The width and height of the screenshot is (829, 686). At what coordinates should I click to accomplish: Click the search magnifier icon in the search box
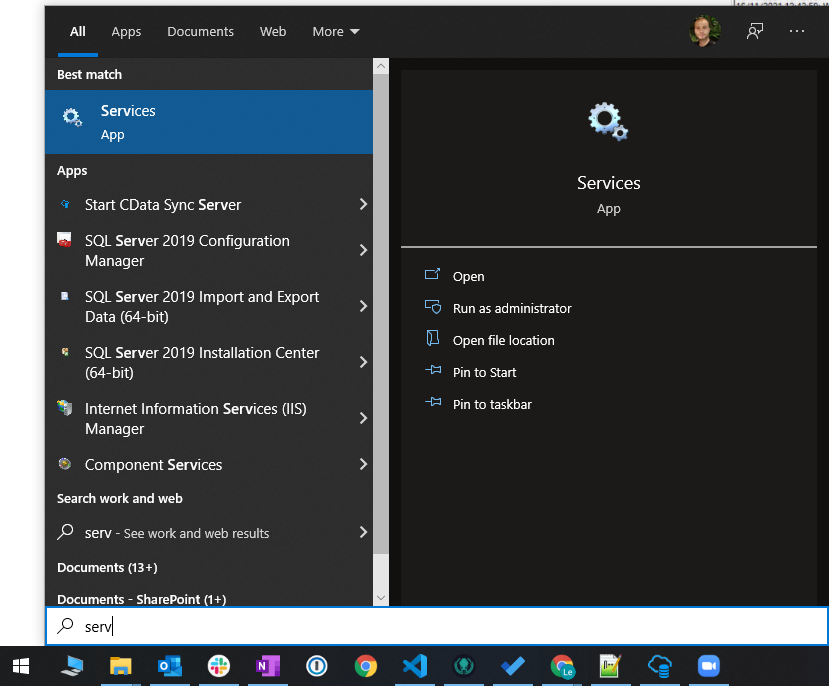66,626
